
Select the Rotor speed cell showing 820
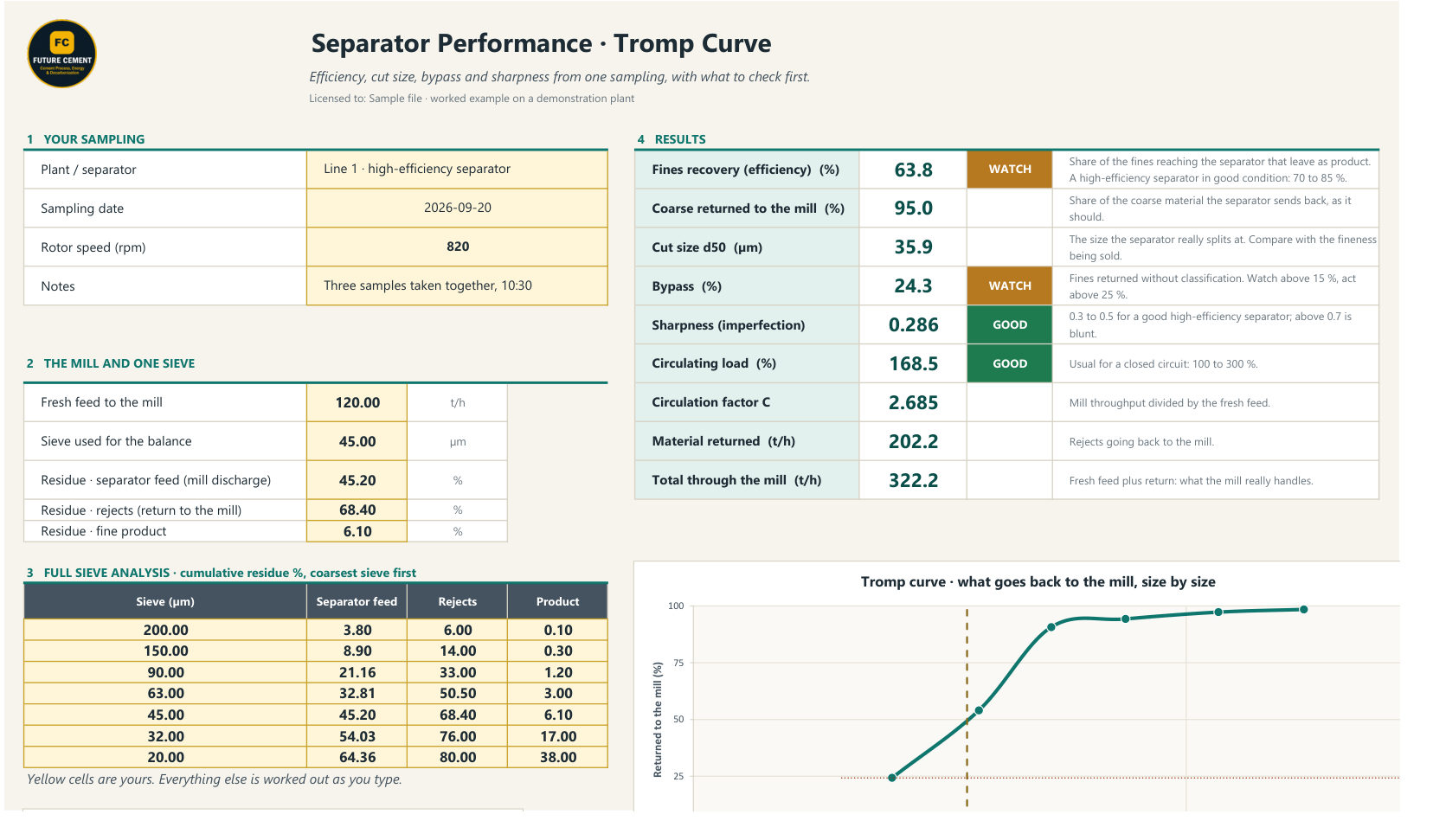[457, 247]
